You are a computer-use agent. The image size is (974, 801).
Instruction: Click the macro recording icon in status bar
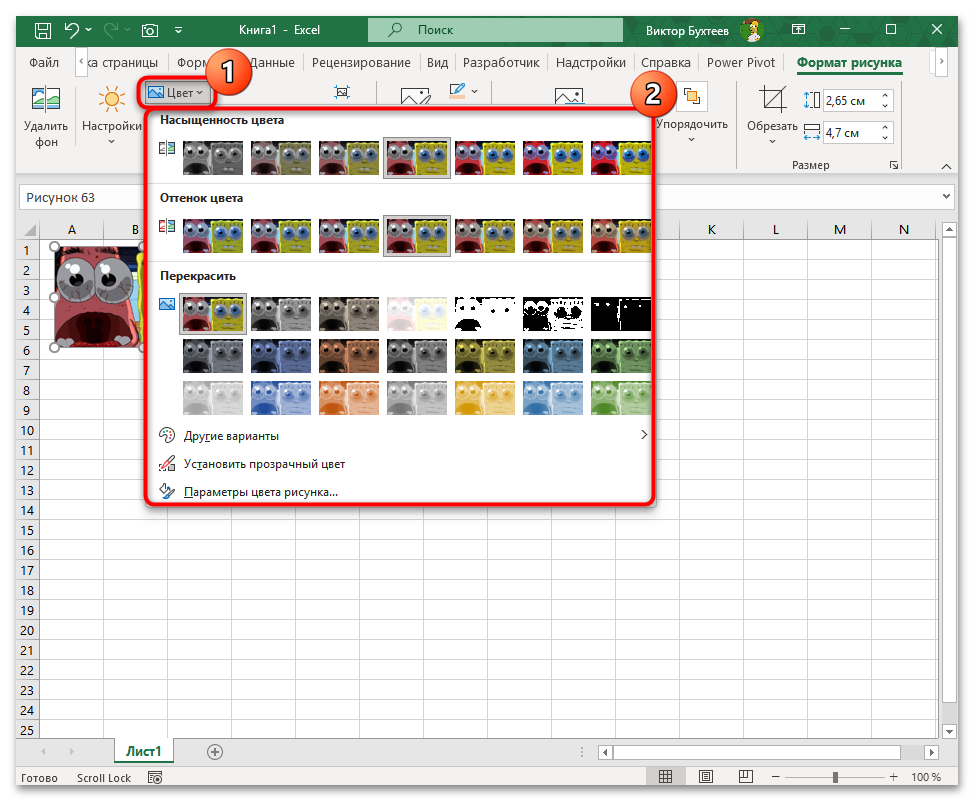click(x=155, y=777)
